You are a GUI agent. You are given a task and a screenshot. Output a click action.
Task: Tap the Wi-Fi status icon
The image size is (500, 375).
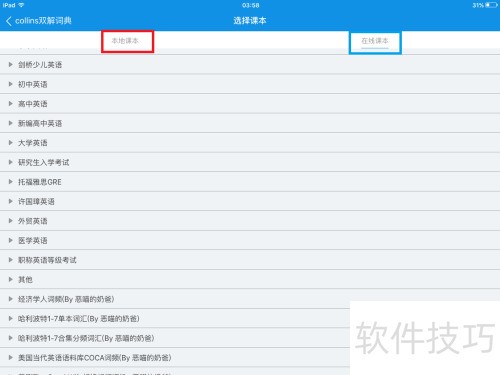[21, 5]
